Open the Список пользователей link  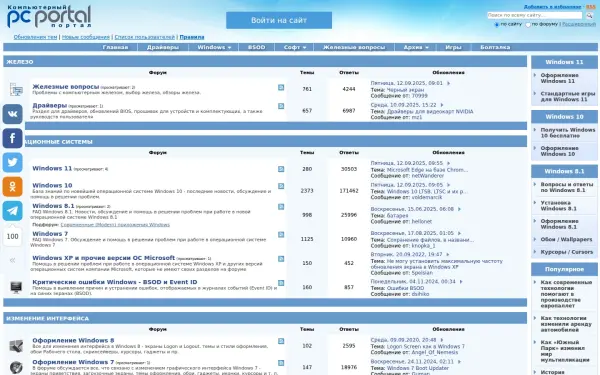(x=145, y=37)
